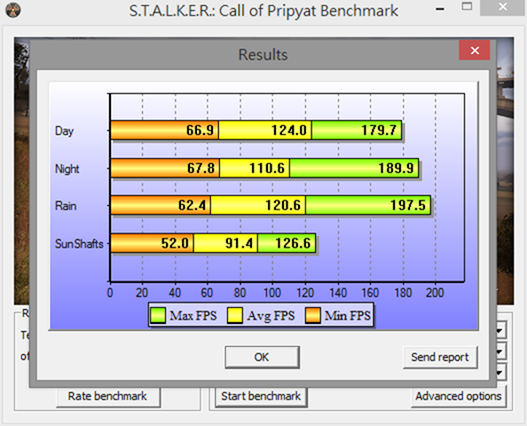Click the Send report button

point(440,357)
